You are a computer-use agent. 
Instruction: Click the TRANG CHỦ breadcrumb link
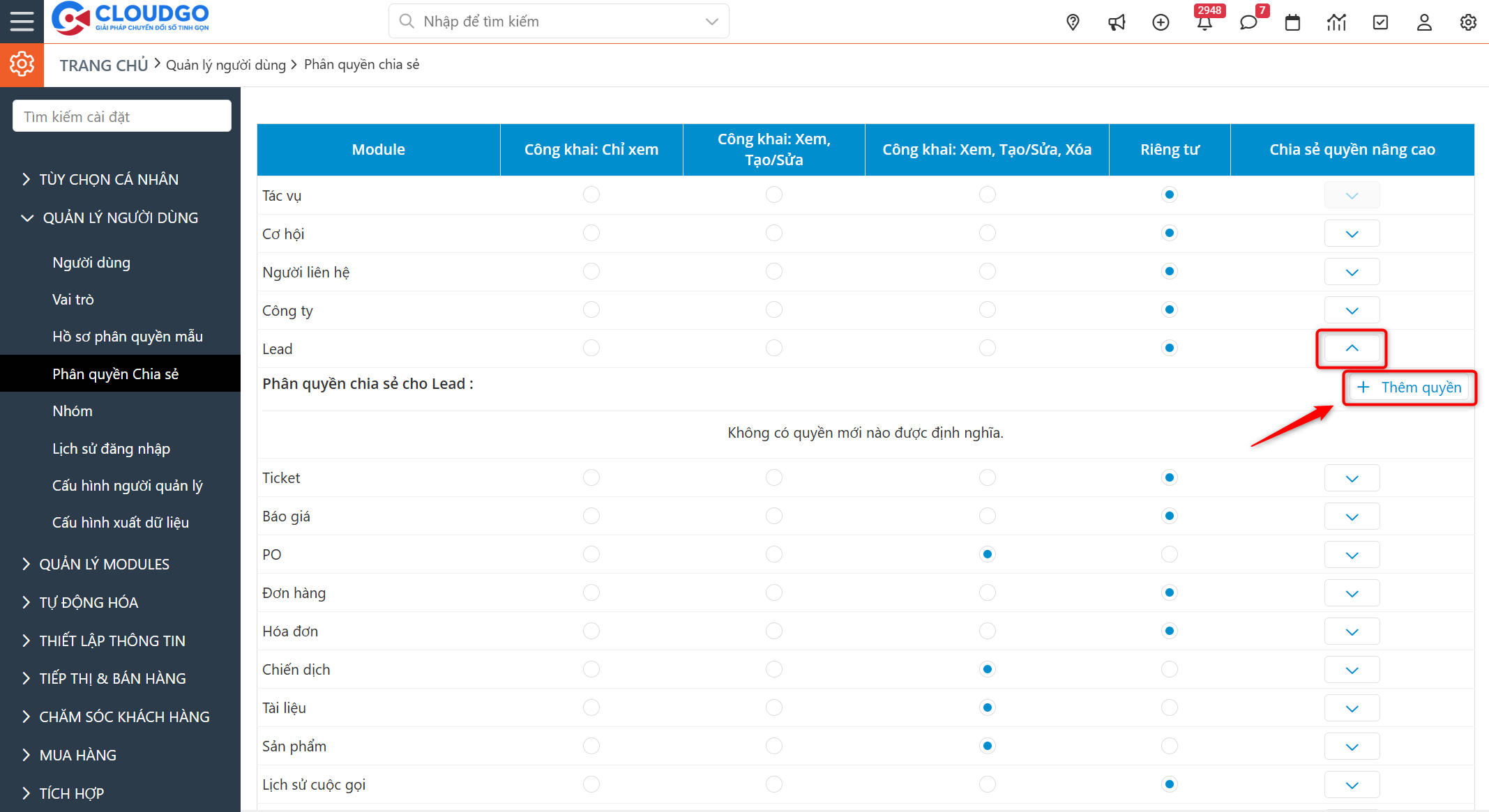coord(103,64)
